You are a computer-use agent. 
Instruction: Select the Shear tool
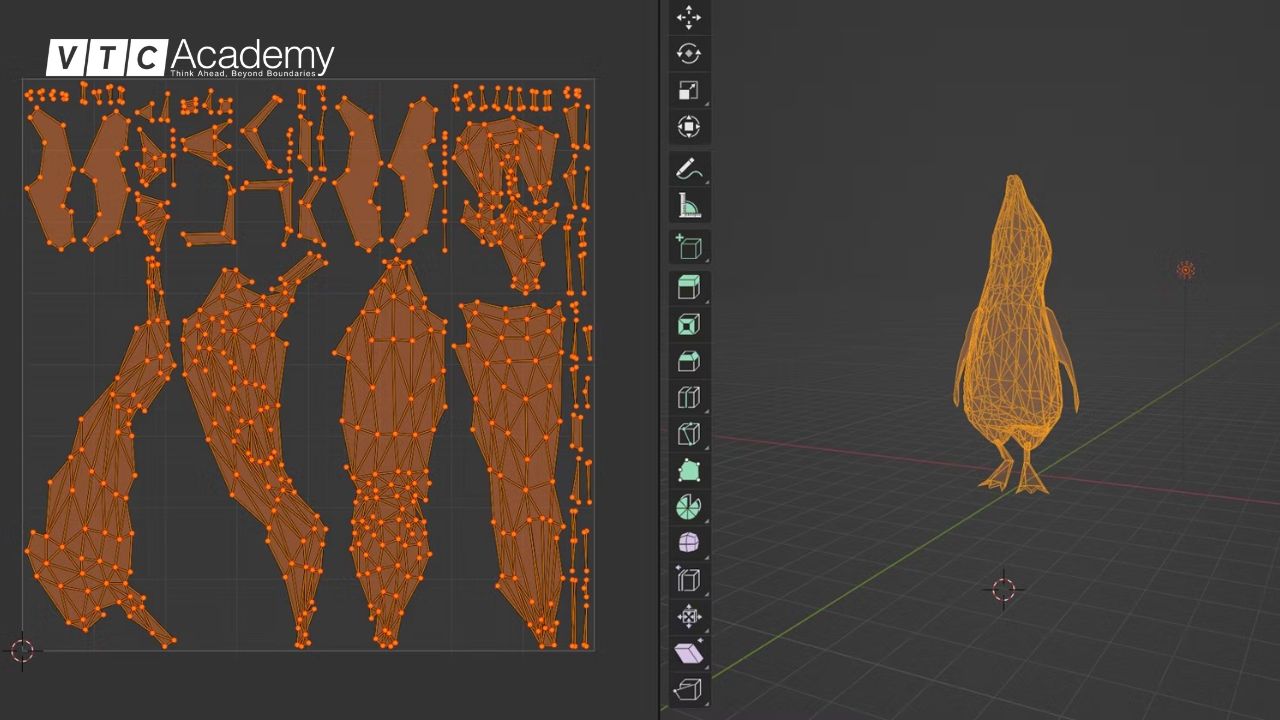(688, 653)
